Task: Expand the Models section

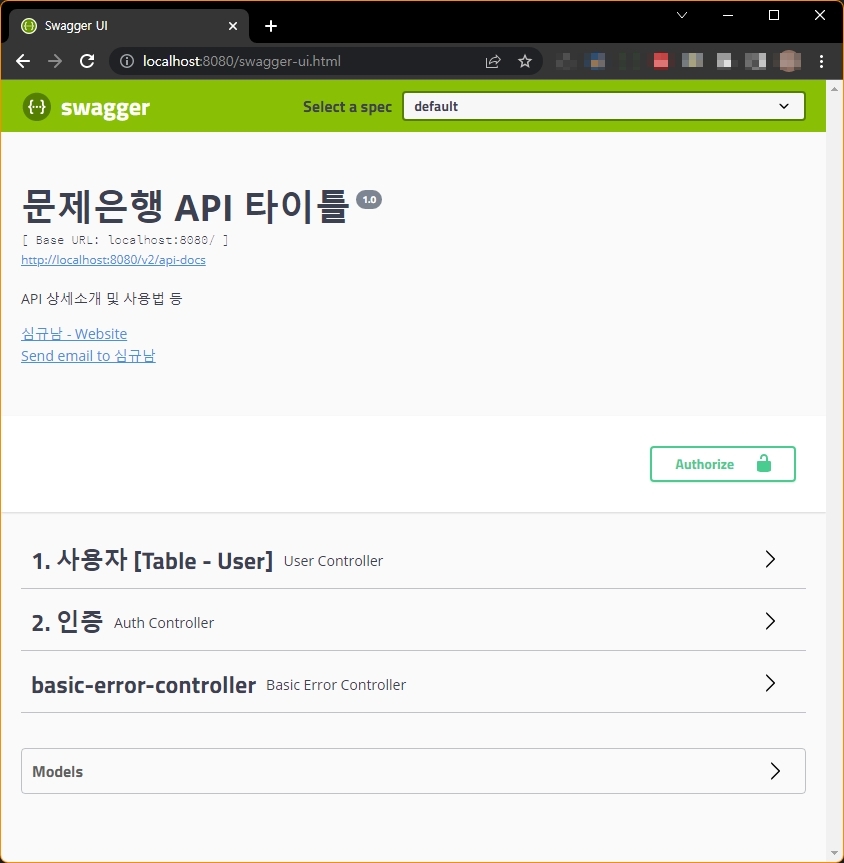Action: tap(413, 771)
